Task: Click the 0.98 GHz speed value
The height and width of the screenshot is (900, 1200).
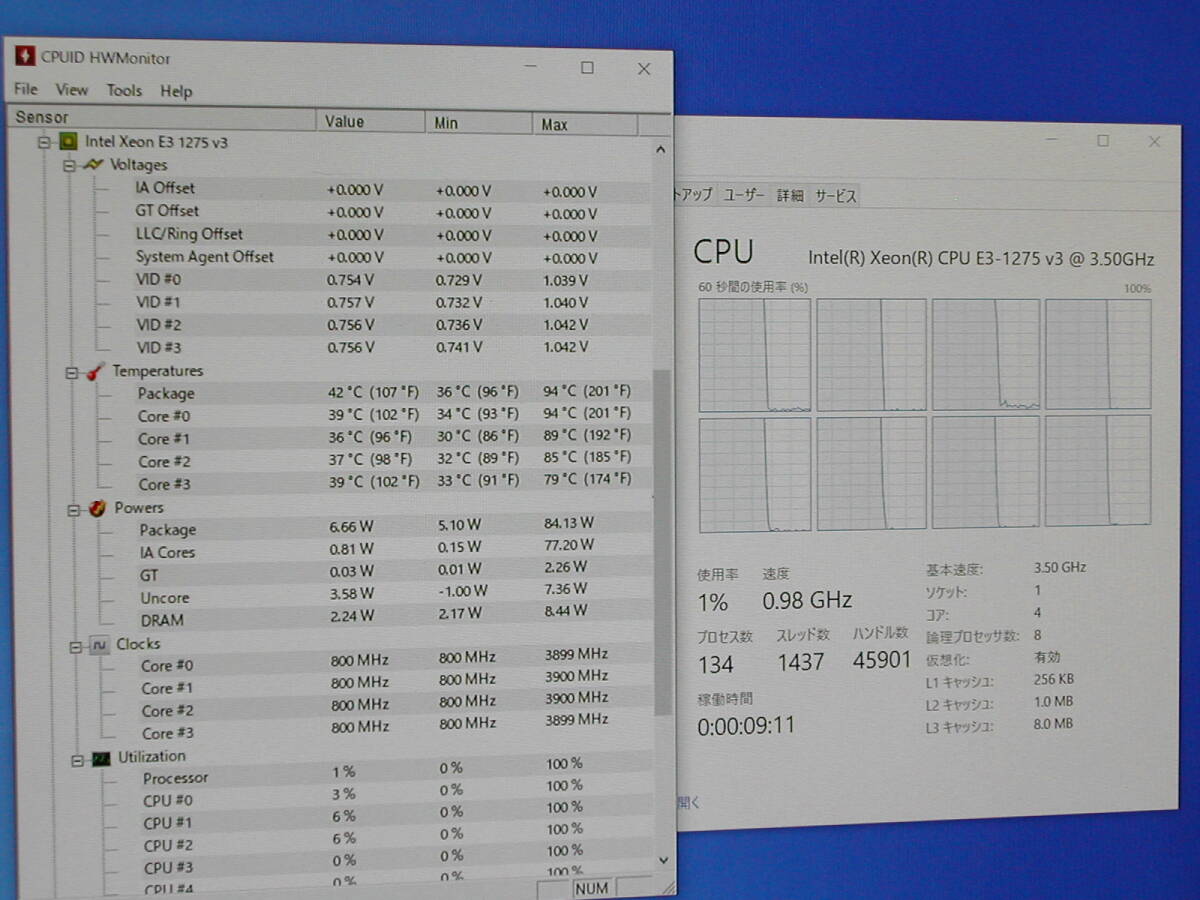Action: click(807, 601)
